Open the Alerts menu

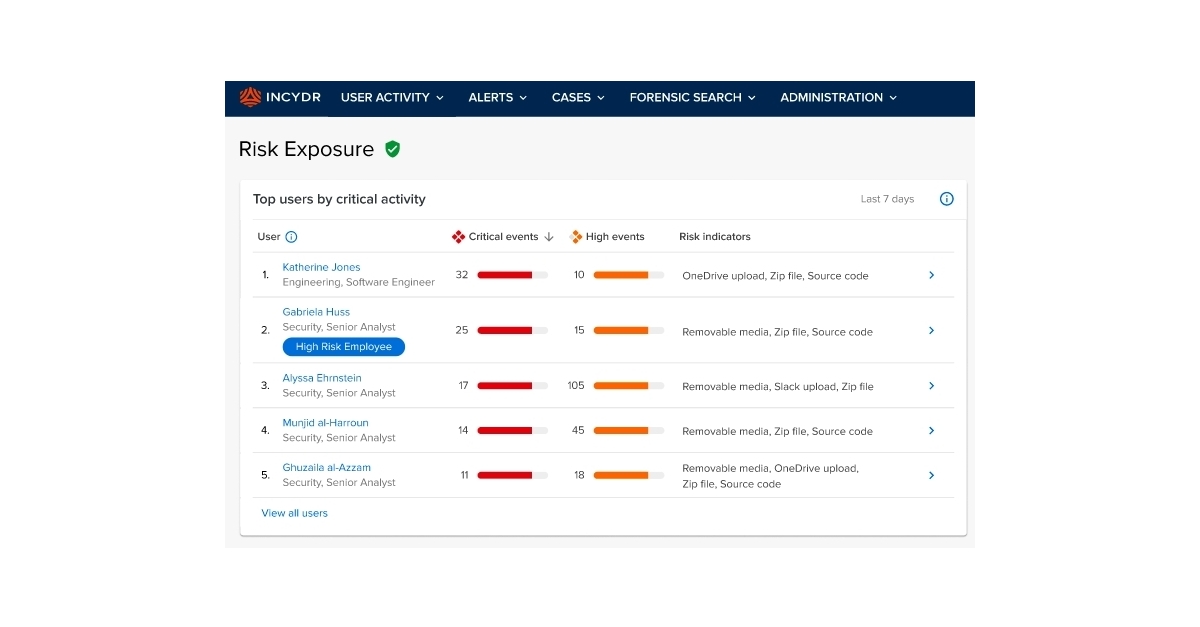pos(497,97)
